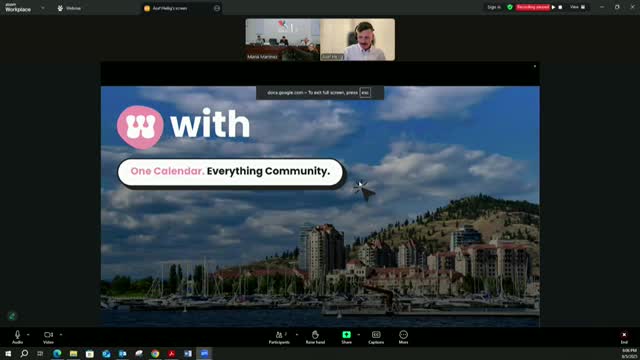This screenshot has height=360, width=640.
Task: Open the Participants panel
Action: tap(279, 337)
